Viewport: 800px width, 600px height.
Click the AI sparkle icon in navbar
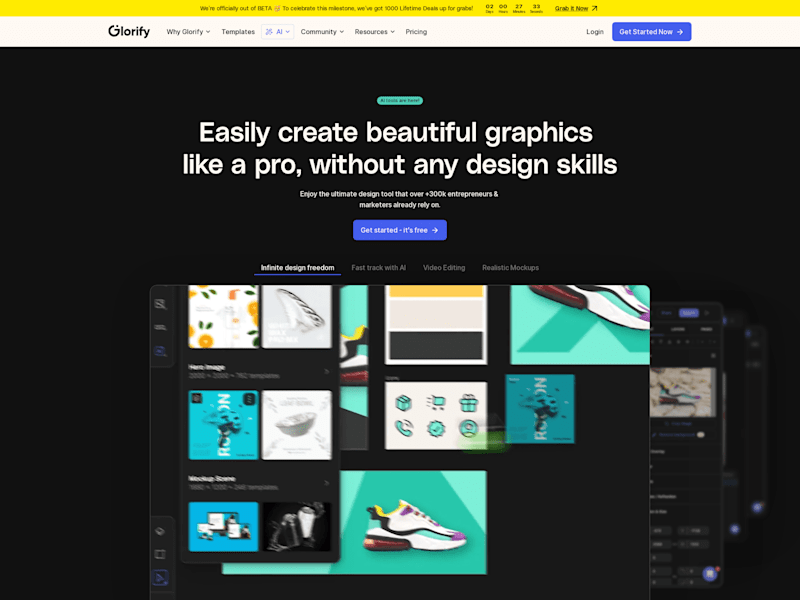269,32
